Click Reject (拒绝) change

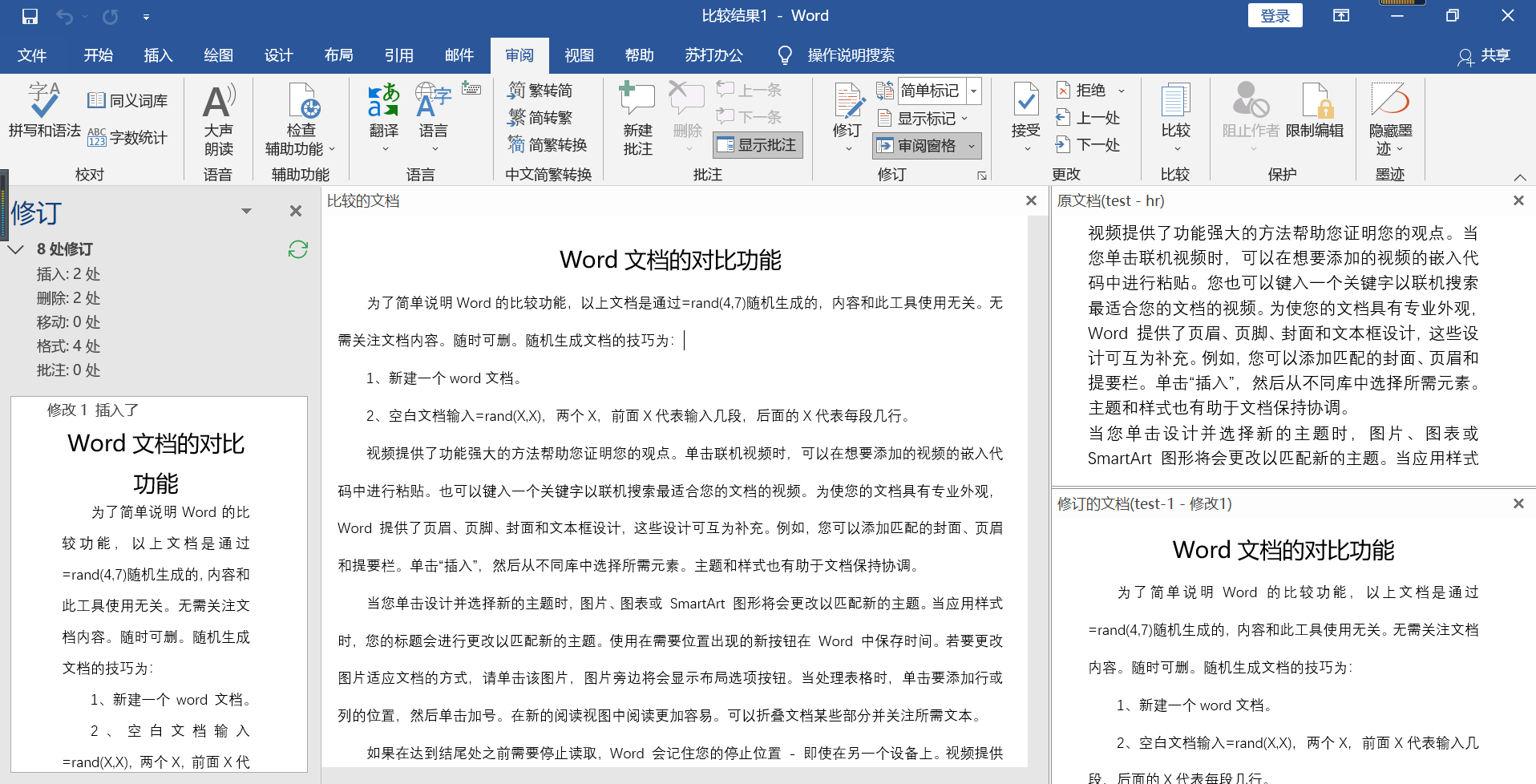click(1081, 90)
